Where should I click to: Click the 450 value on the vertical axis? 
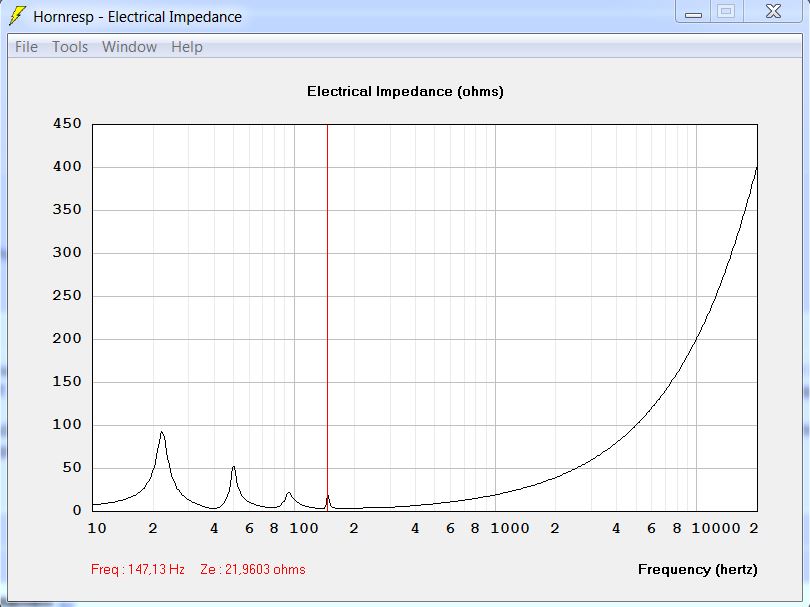(67, 123)
